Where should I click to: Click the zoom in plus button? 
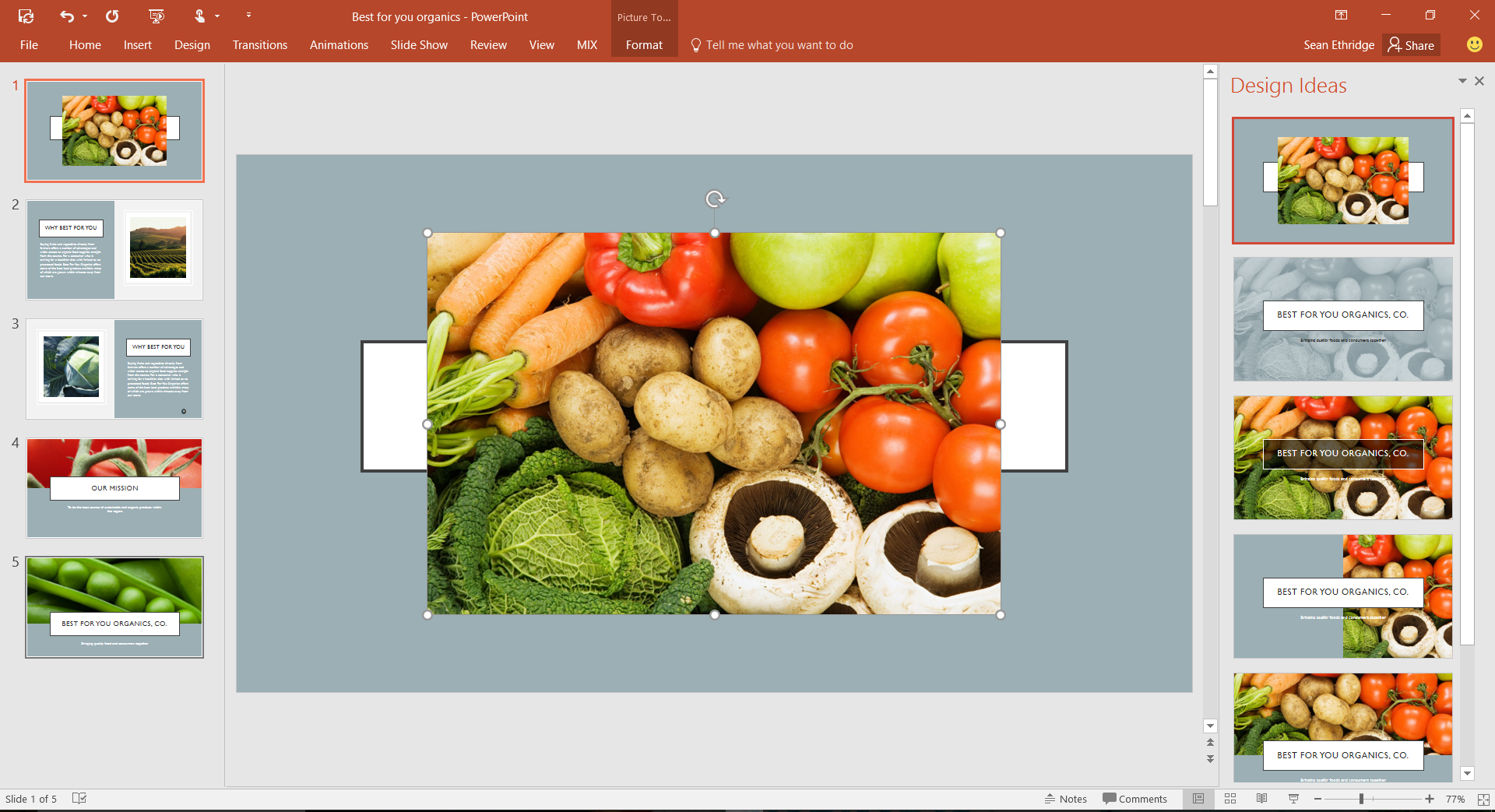pyautogui.click(x=1430, y=799)
